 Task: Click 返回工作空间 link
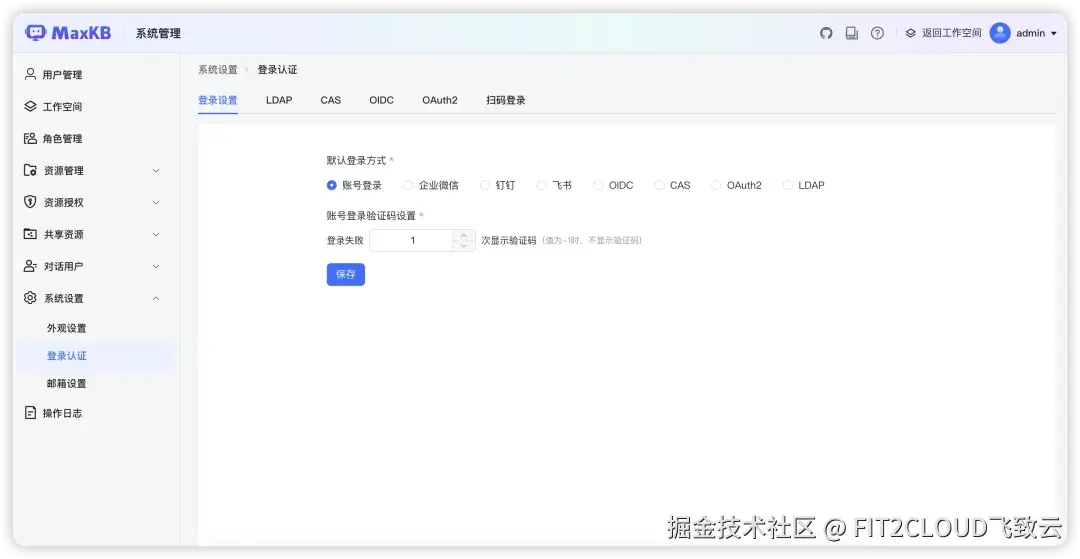point(951,33)
